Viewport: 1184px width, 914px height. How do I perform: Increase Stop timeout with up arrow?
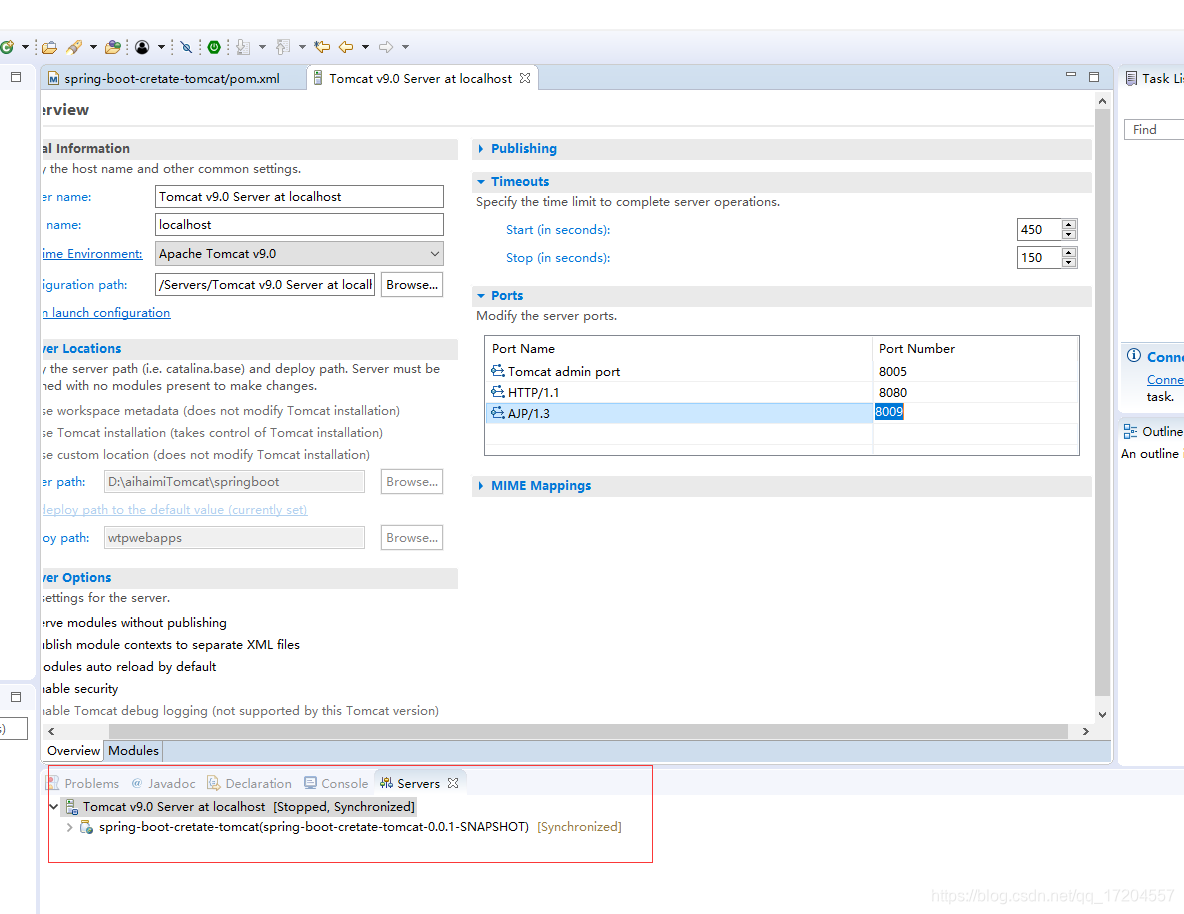pos(1068,252)
